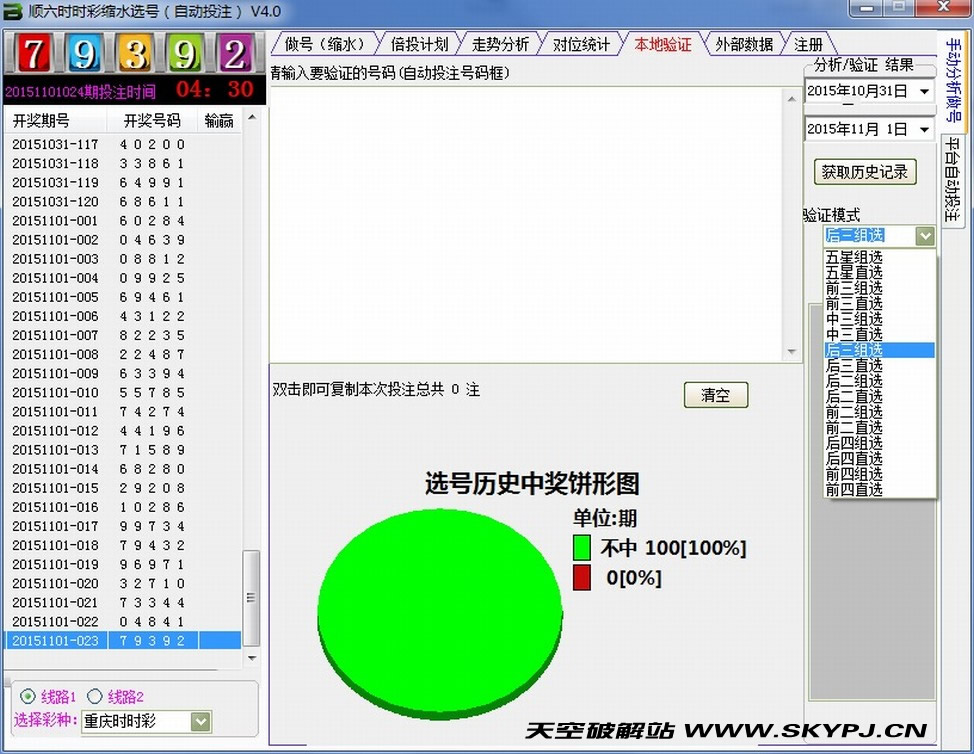The width and height of the screenshot is (974, 754).
Task: Click the purple number 2 ball
Action: [x=235, y=53]
